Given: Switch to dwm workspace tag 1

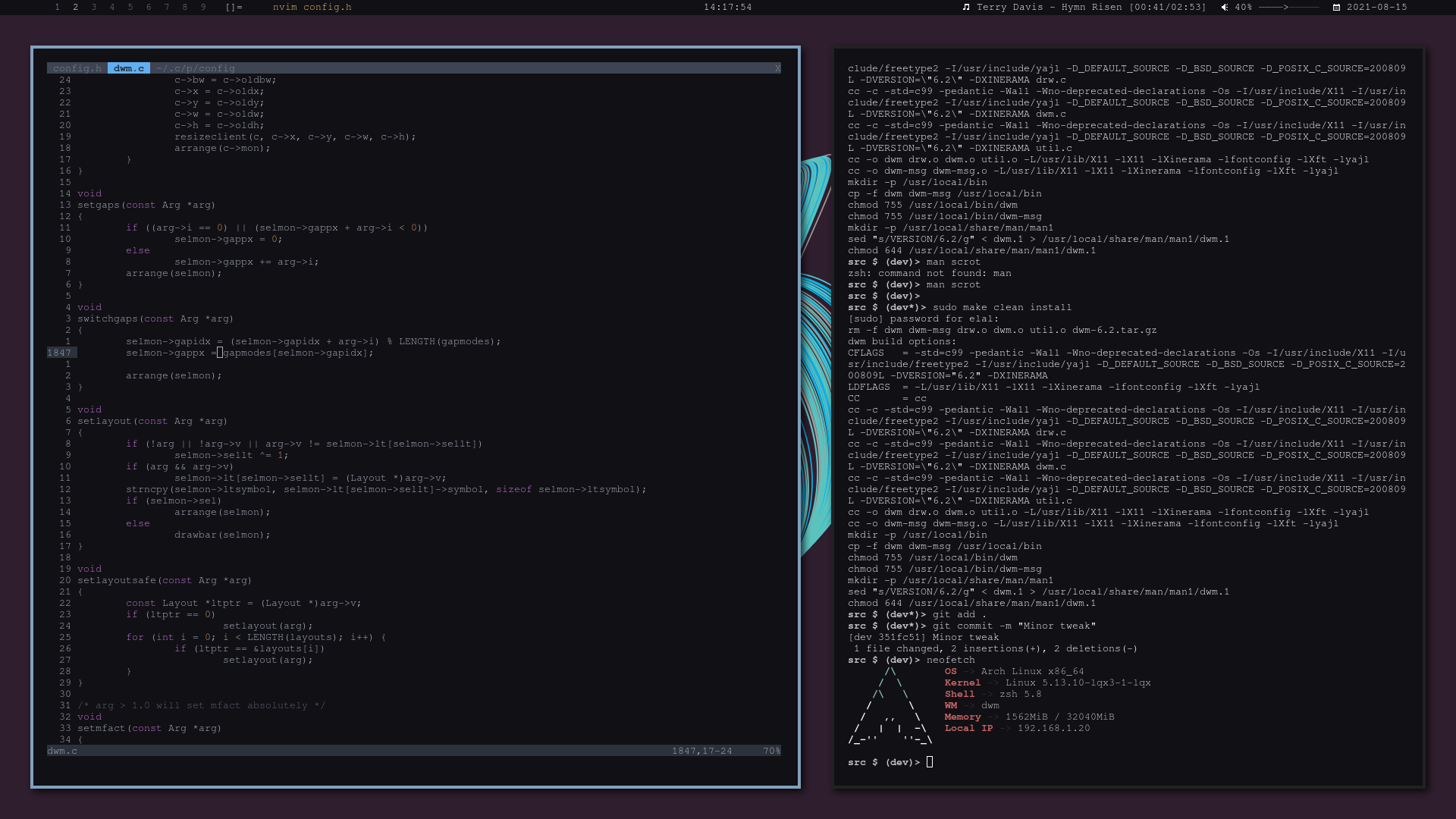Looking at the screenshot, I should 57,7.
